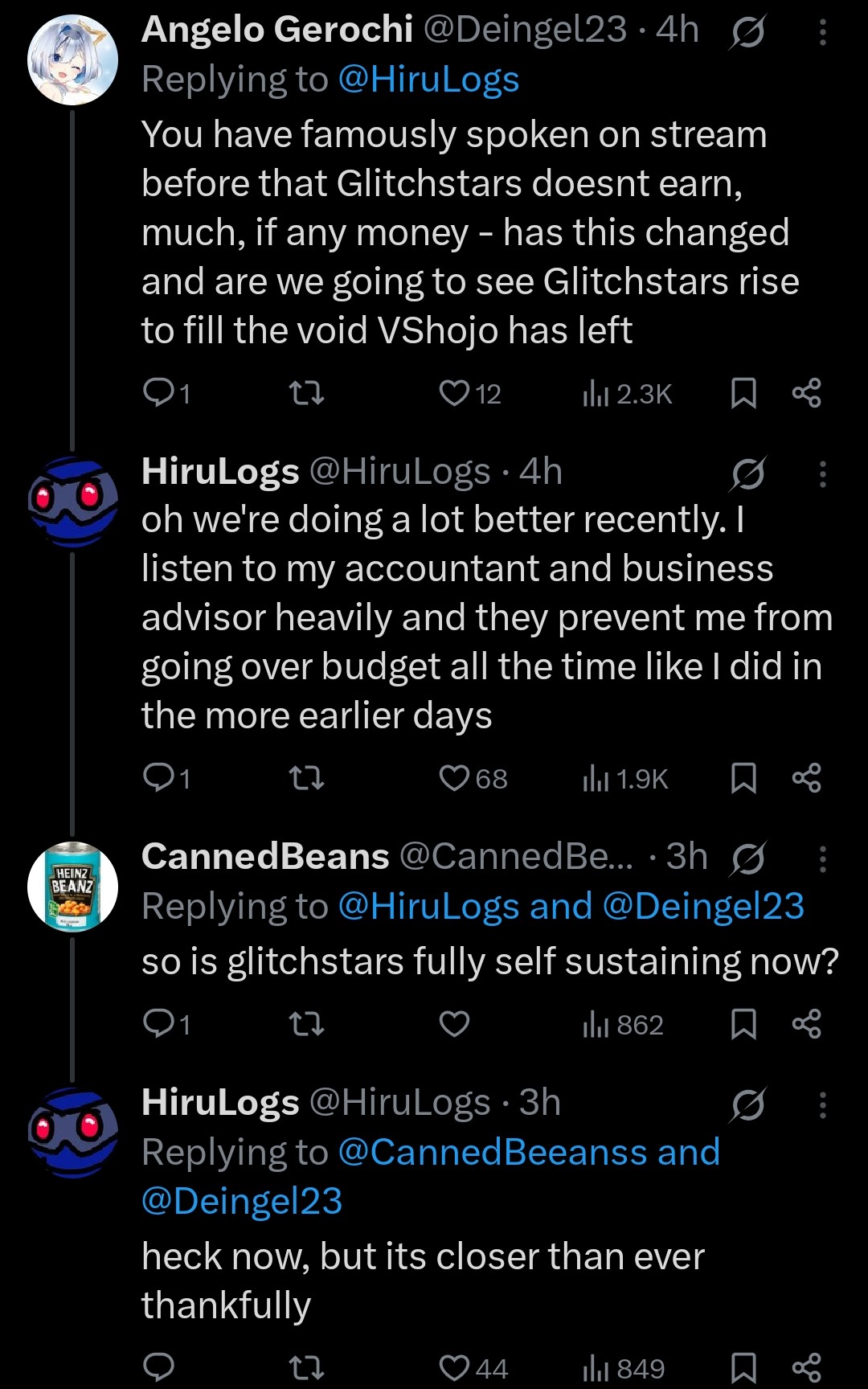868x1389 pixels.
Task: Open Angelo Gerochi's profile avatar
Action: click(x=72, y=59)
